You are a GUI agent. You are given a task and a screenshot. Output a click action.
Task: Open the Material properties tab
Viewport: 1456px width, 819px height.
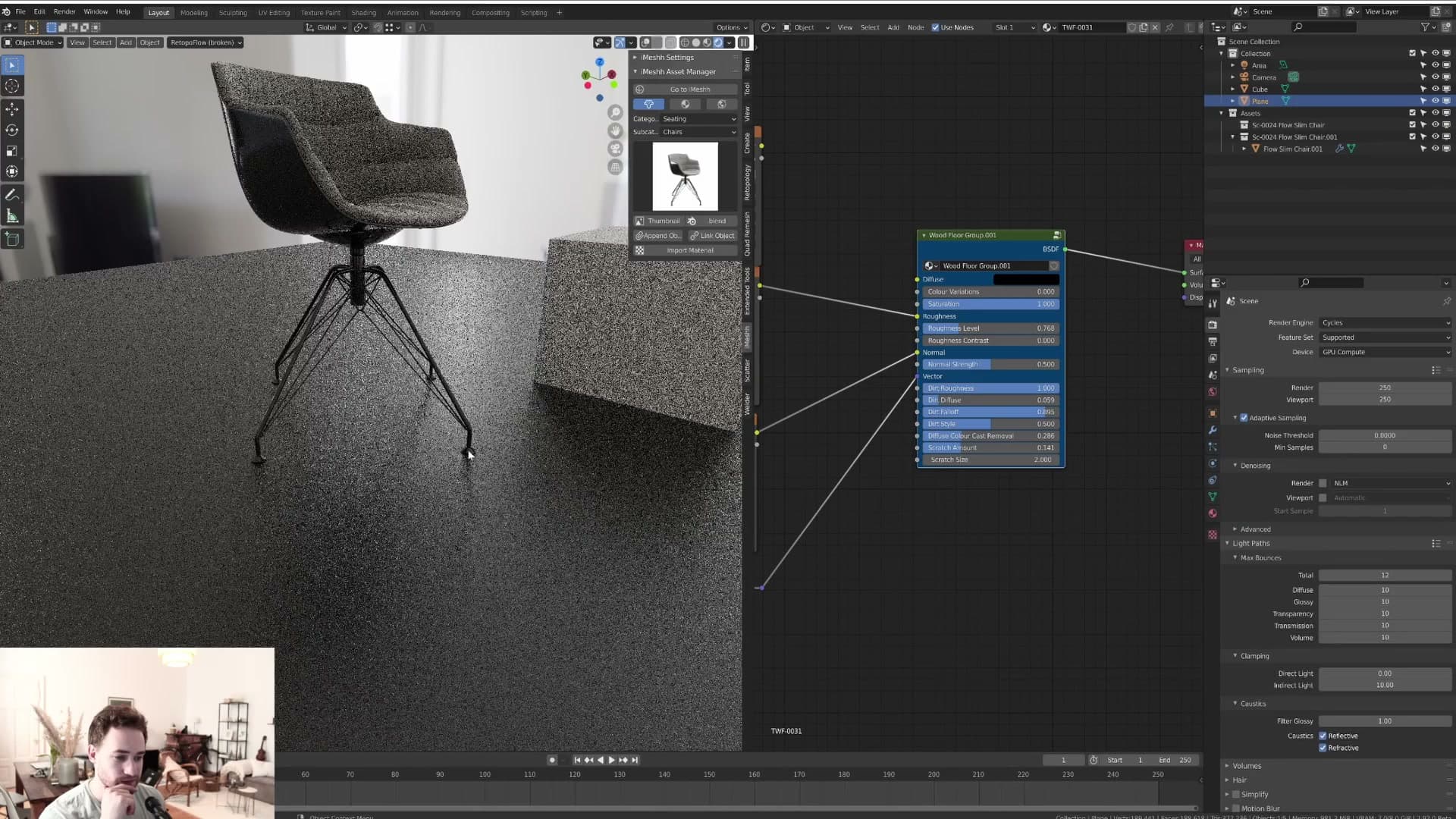click(x=1213, y=513)
